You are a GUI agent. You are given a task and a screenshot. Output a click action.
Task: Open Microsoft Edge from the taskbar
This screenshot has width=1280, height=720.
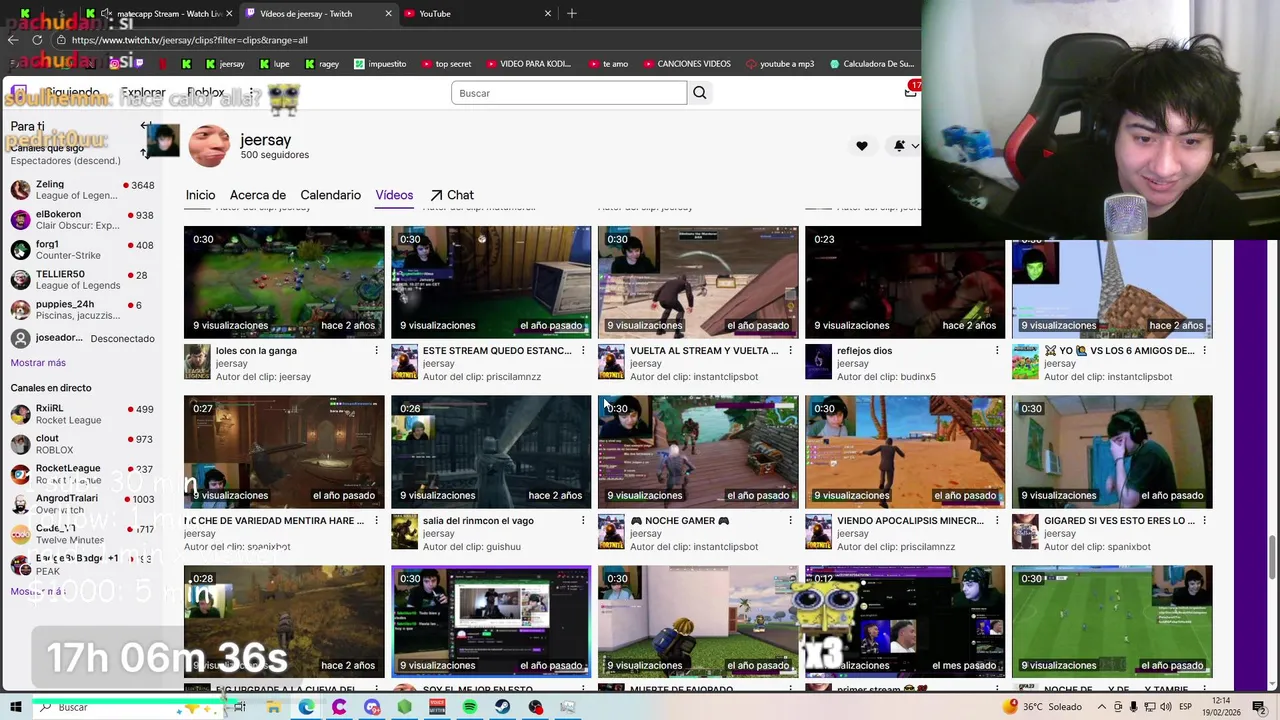(x=306, y=707)
